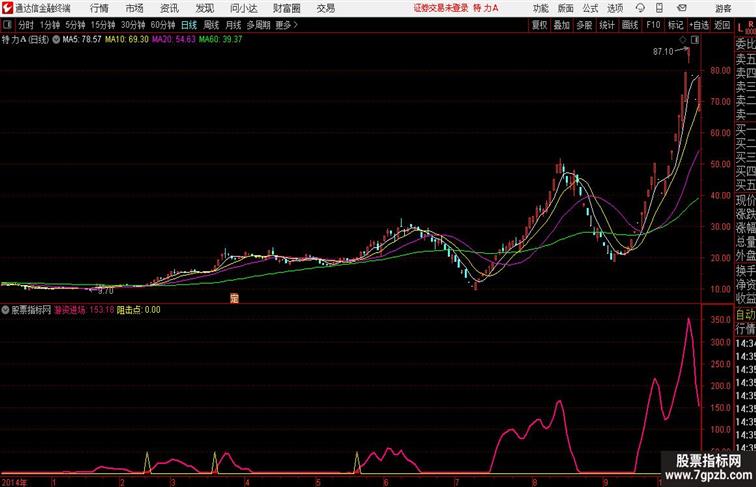Image resolution: width=756 pixels, height=487 pixels.
Task: Switch to 60分钟 period tab
Action: click(x=163, y=25)
